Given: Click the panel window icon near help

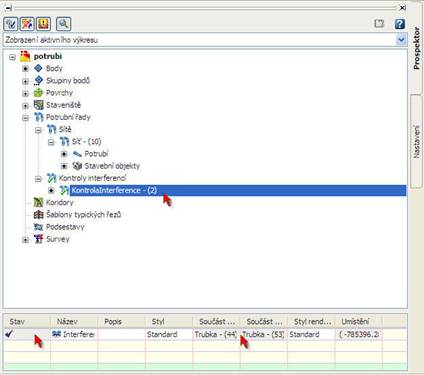Looking at the screenshot, I should [379, 24].
